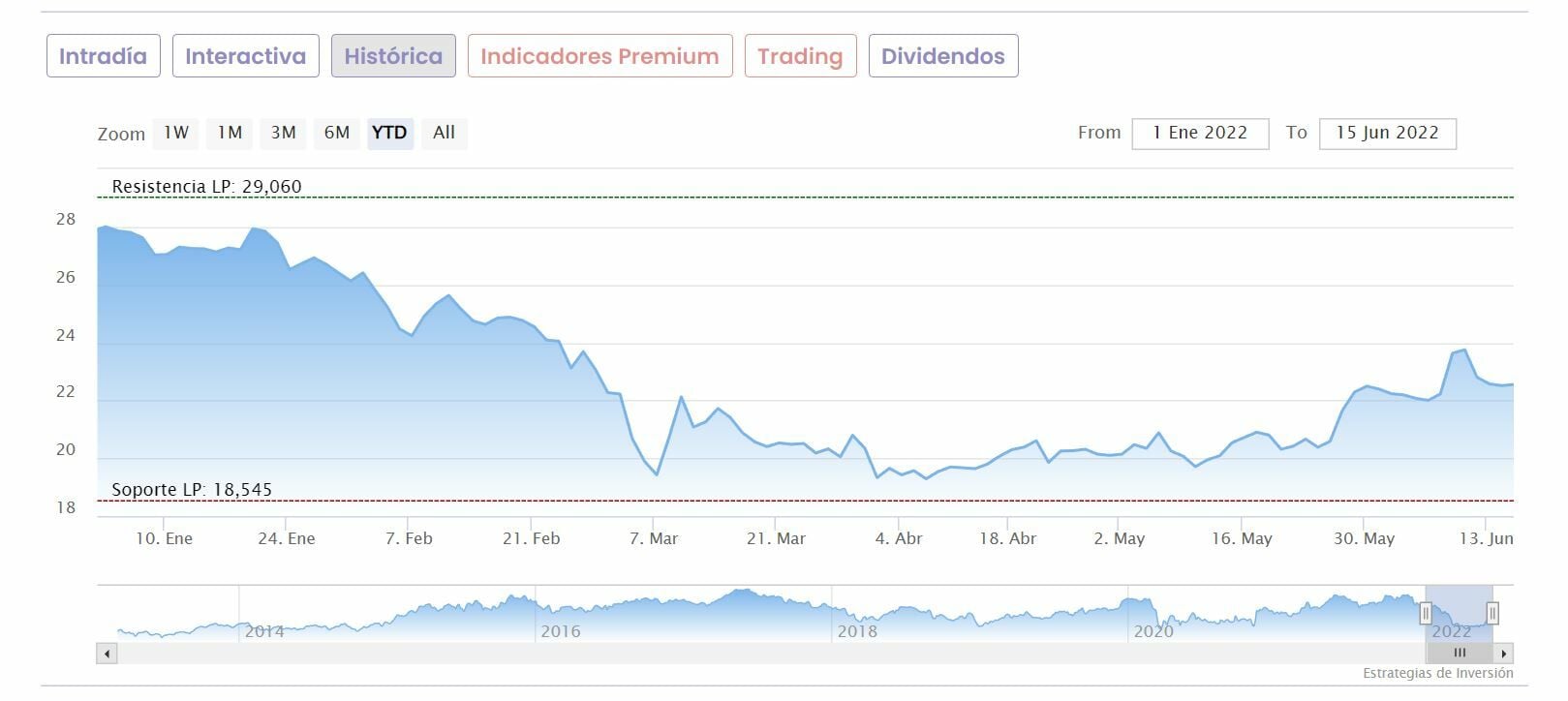Switch to the Interactiva tab
The width and height of the screenshot is (1568, 701).
click(x=245, y=56)
